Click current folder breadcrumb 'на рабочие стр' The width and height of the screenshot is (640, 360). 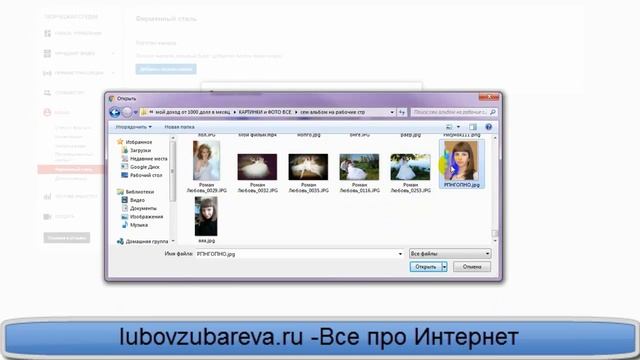pos(333,112)
